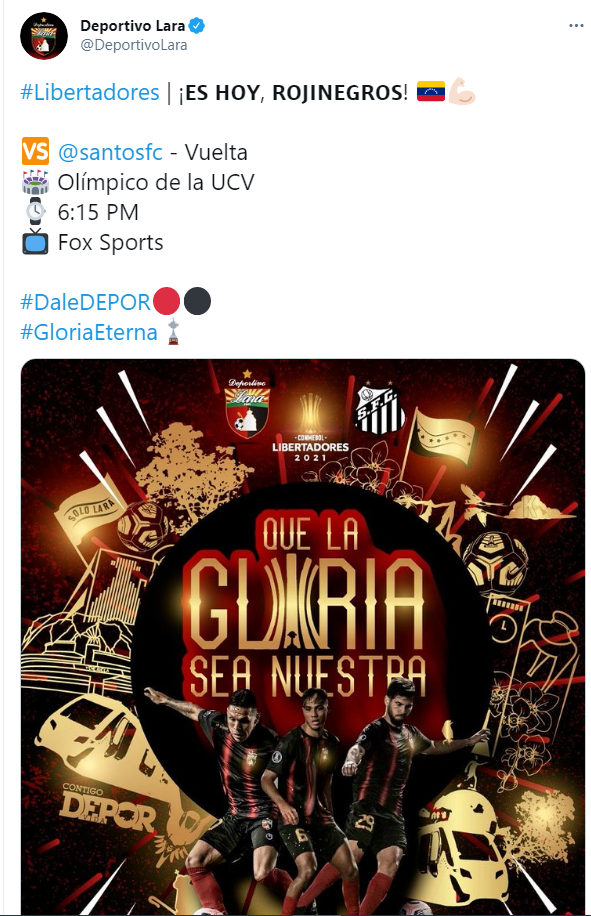Image resolution: width=591 pixels, height=916 pixels.
Task: Click the Venezuela flag emoji
Action: pos(431,92)
